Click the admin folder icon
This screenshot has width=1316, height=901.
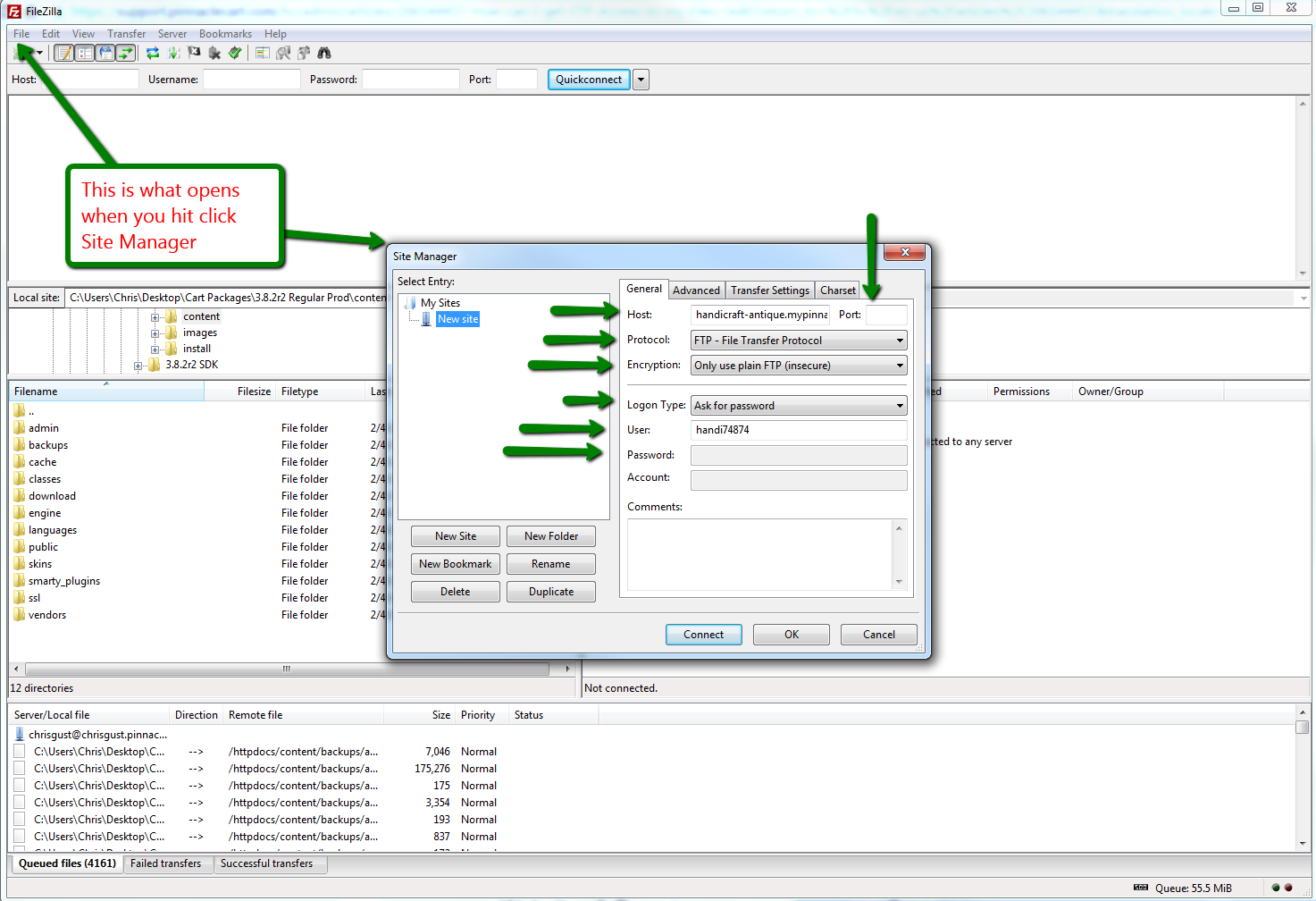[20, 428]
